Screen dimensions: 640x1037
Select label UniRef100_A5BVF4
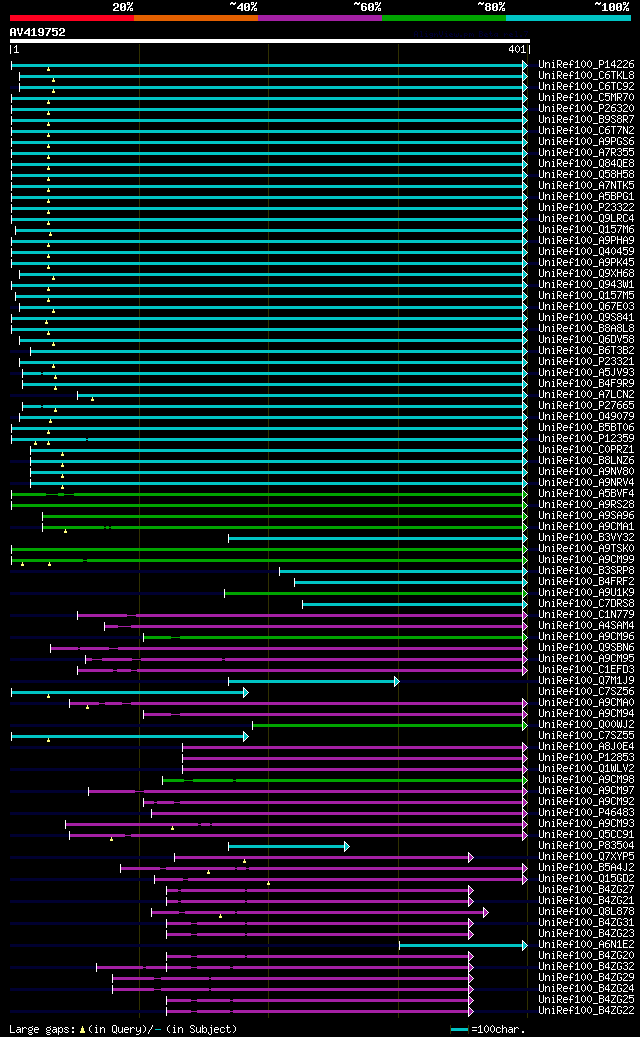coord(586,493)
